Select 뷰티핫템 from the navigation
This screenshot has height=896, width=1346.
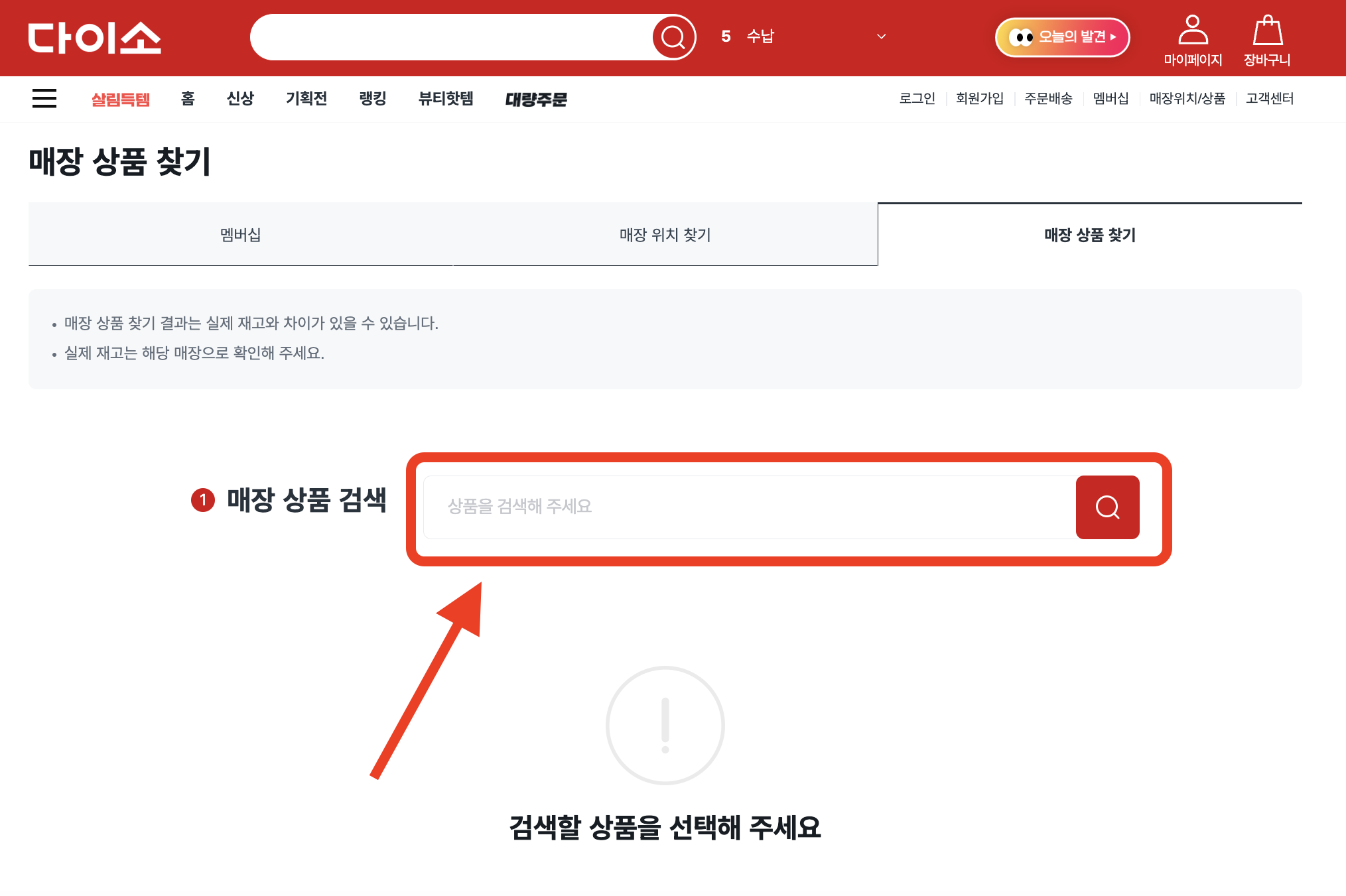pos(445,99)
